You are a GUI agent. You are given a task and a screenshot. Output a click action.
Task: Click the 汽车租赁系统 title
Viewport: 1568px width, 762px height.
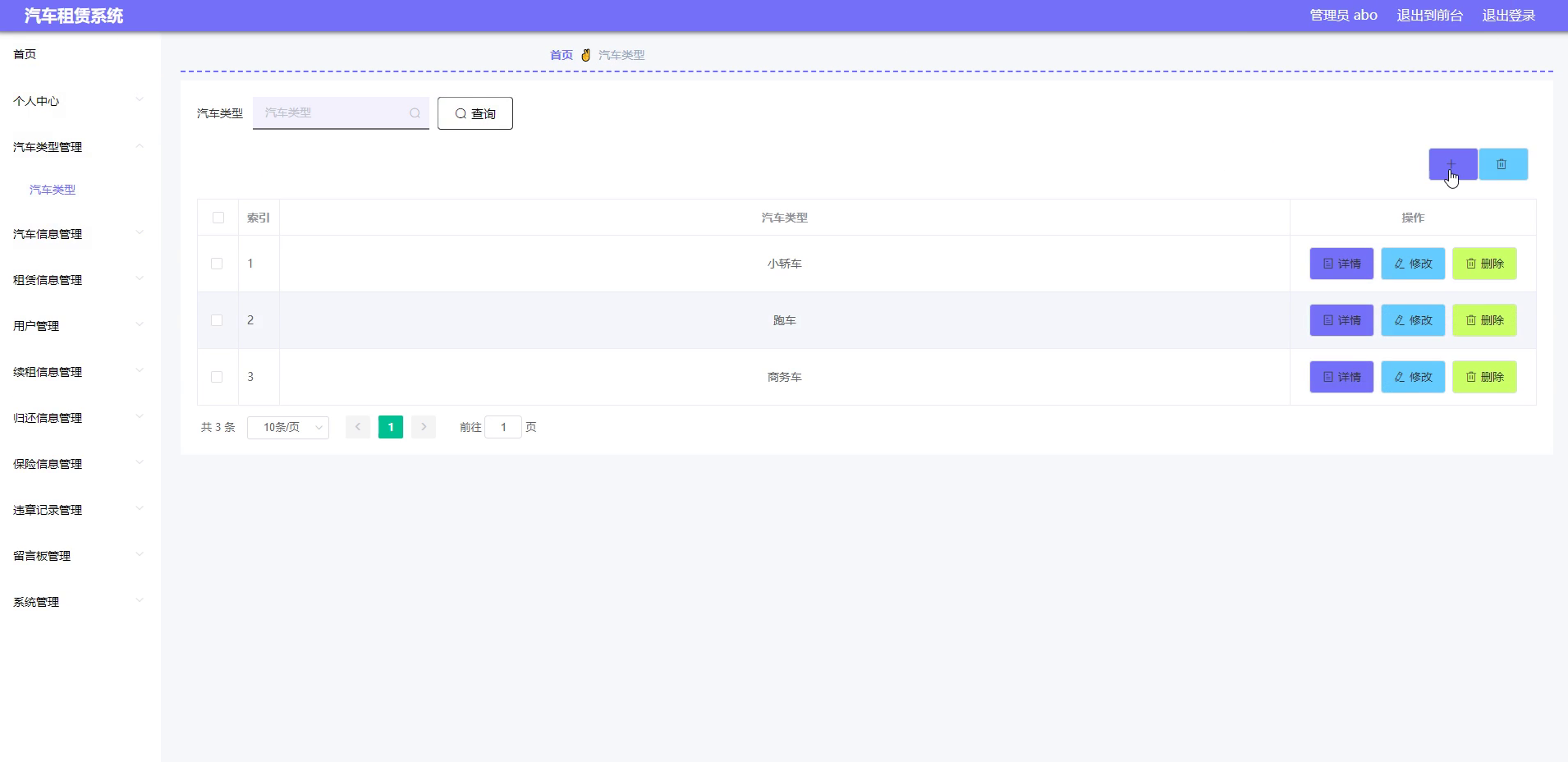[74, 16]
